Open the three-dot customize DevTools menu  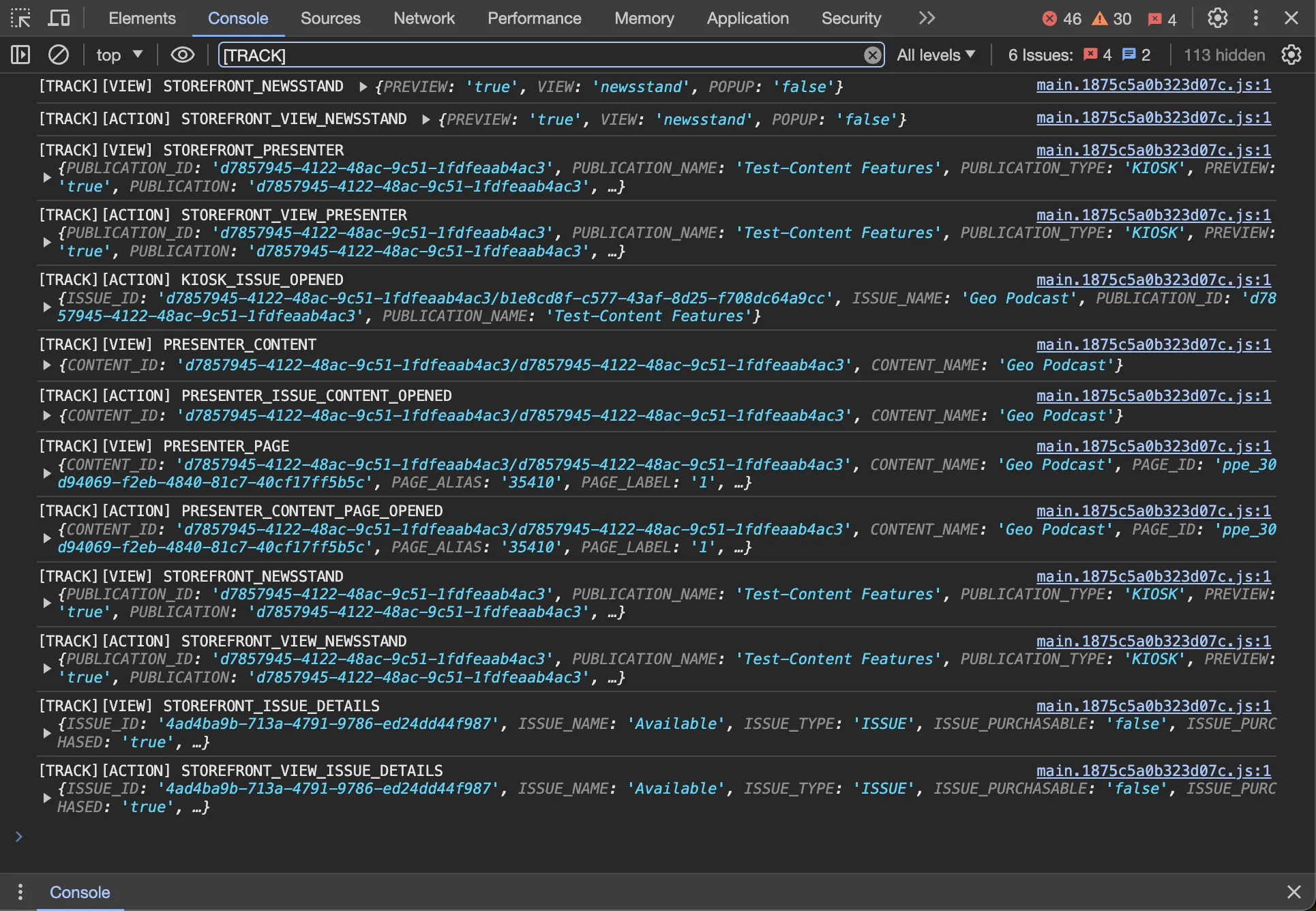[x=1255, y=18]
